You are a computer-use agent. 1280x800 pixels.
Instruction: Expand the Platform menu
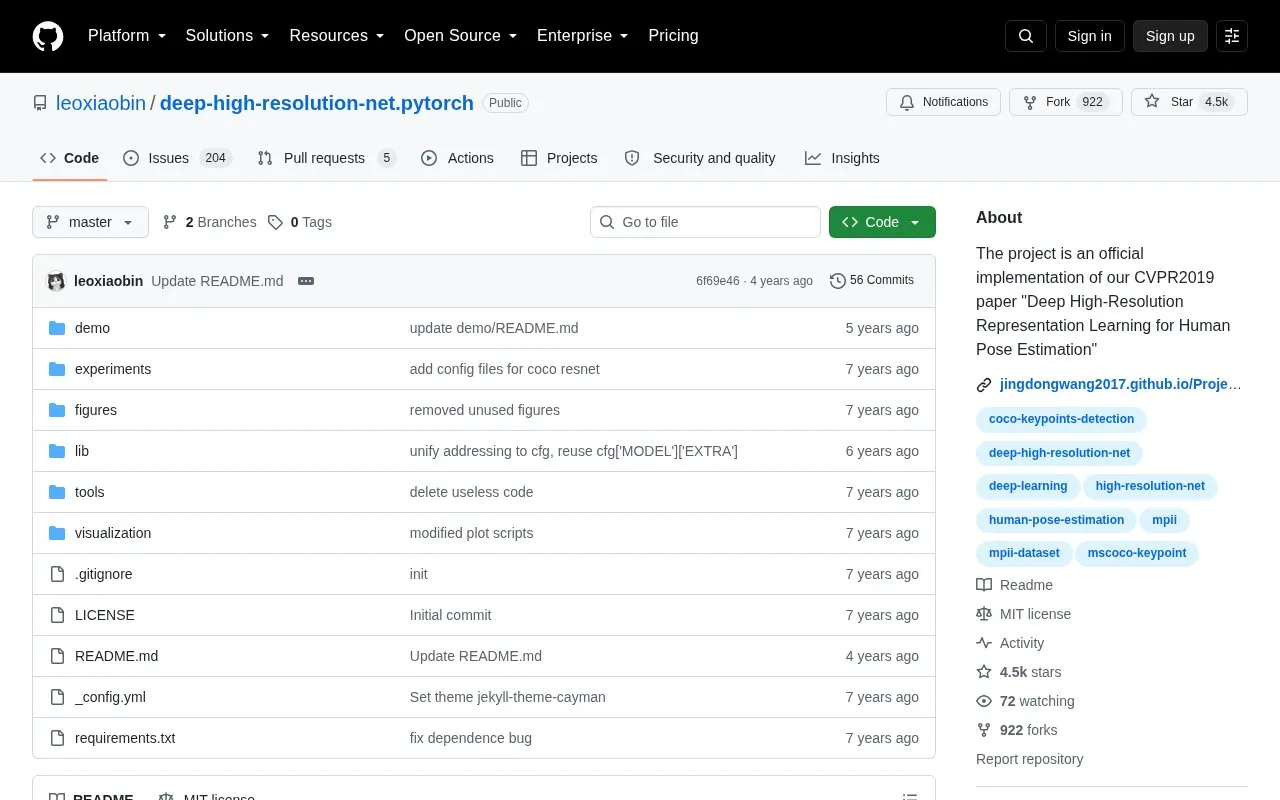(127, 36)
